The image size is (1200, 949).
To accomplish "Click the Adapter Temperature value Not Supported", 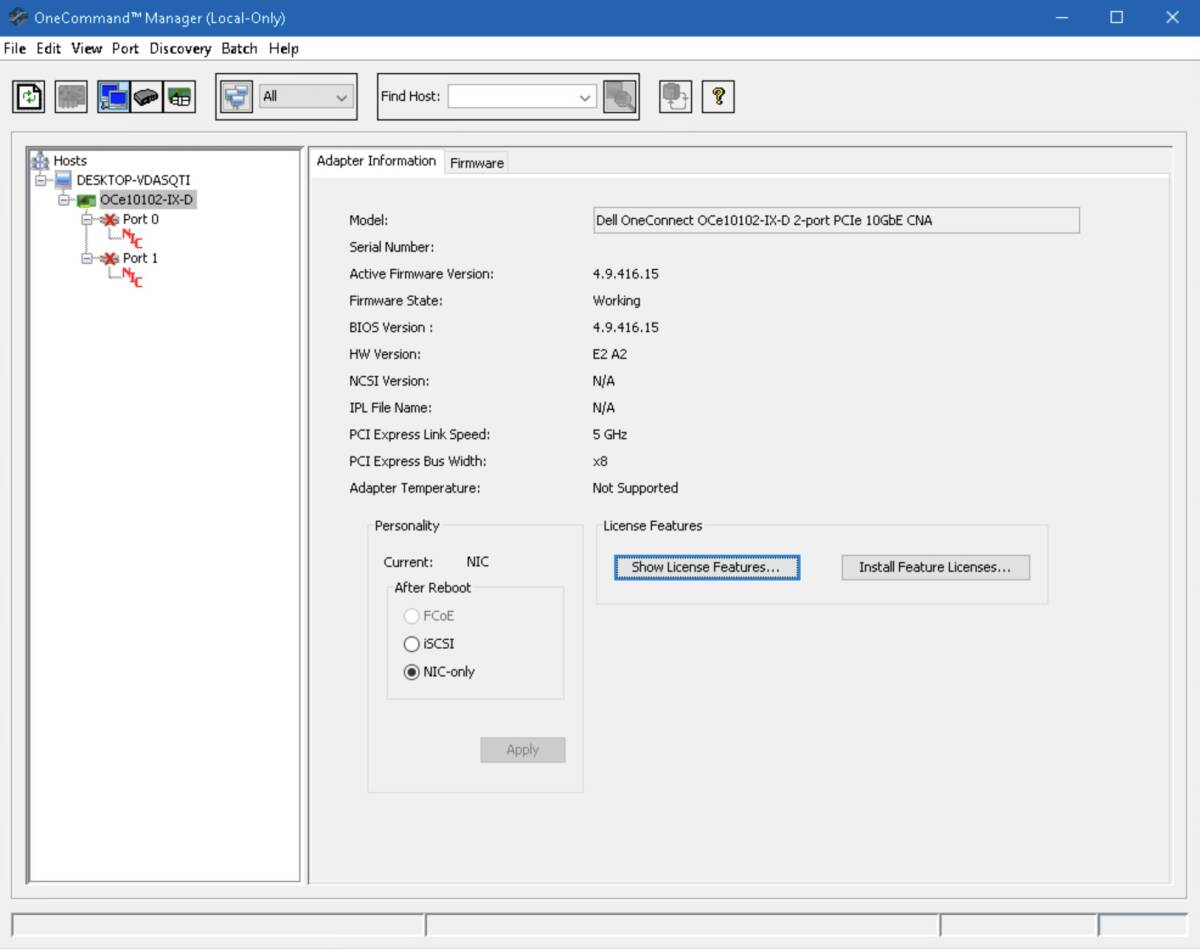I will 635,488.
